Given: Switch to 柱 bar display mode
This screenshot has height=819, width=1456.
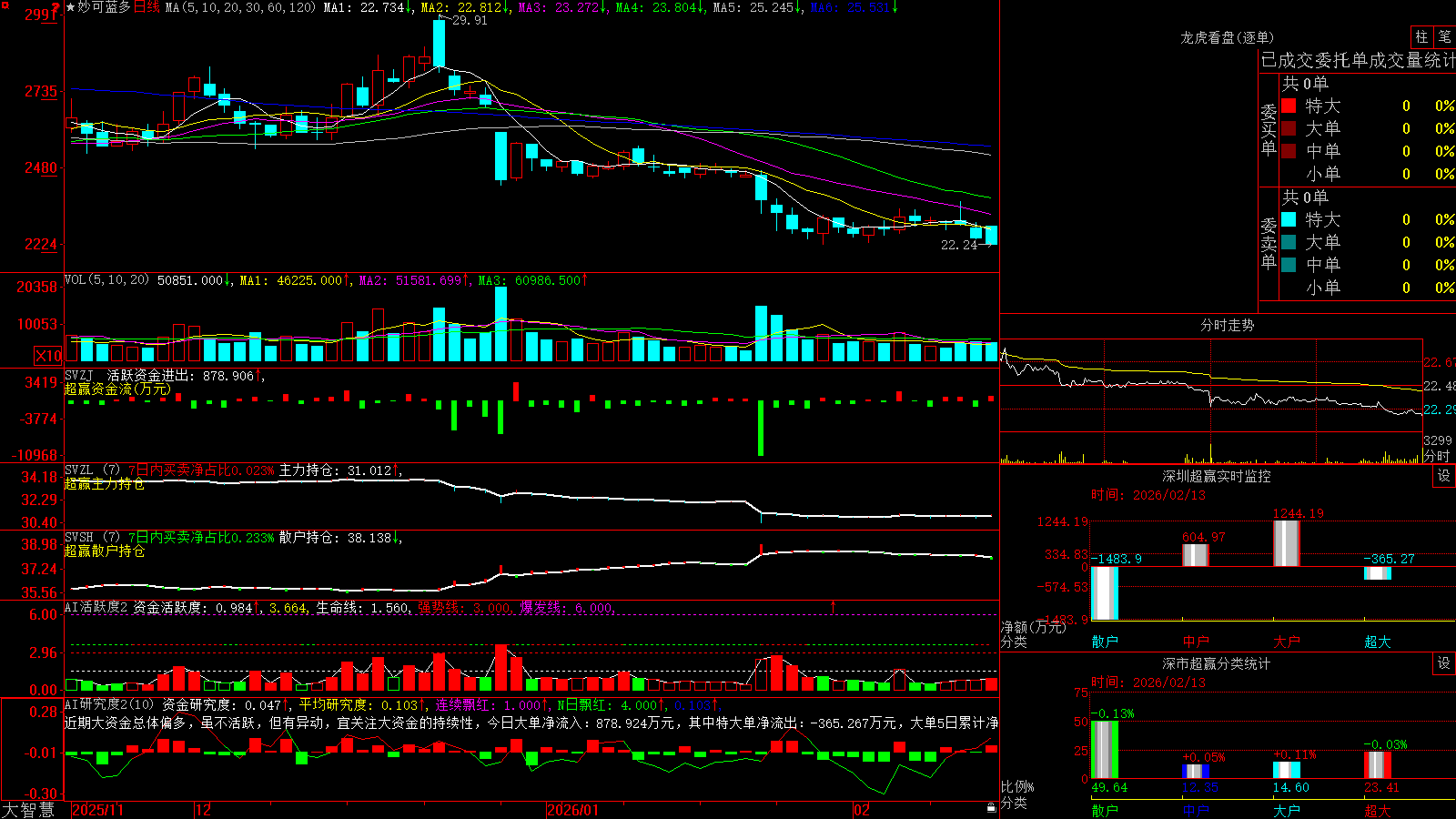Looking at the screenshot, I should tap(1421, 36).
